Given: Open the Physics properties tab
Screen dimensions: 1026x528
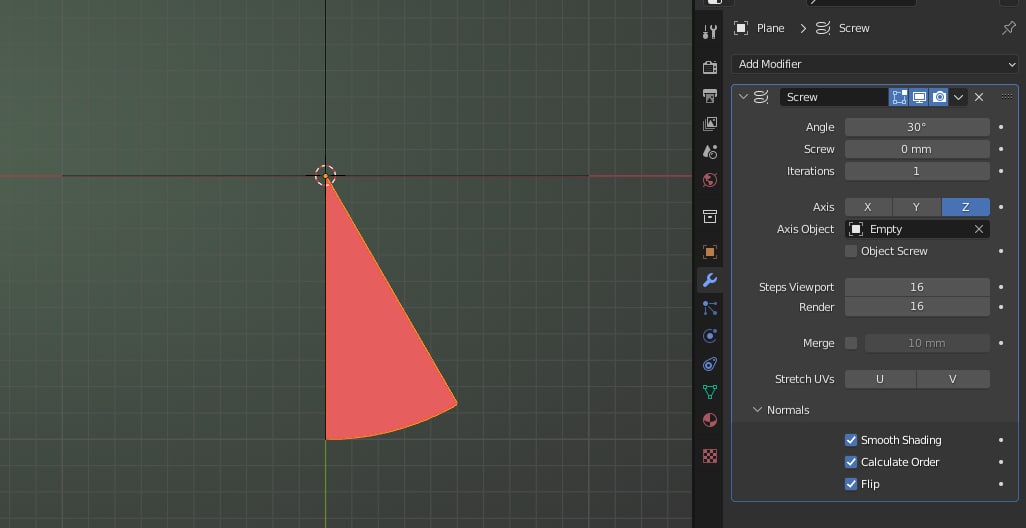Looking at the screenshot, I should (710, 336).
